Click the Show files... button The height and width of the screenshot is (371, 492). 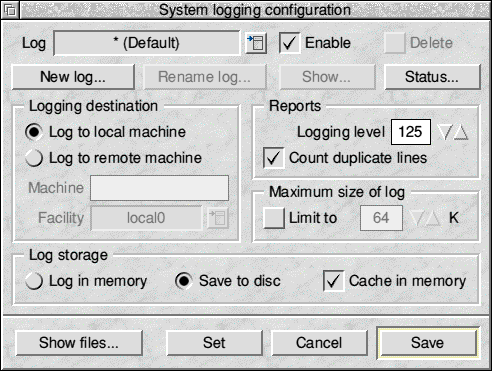pos(79,343)
